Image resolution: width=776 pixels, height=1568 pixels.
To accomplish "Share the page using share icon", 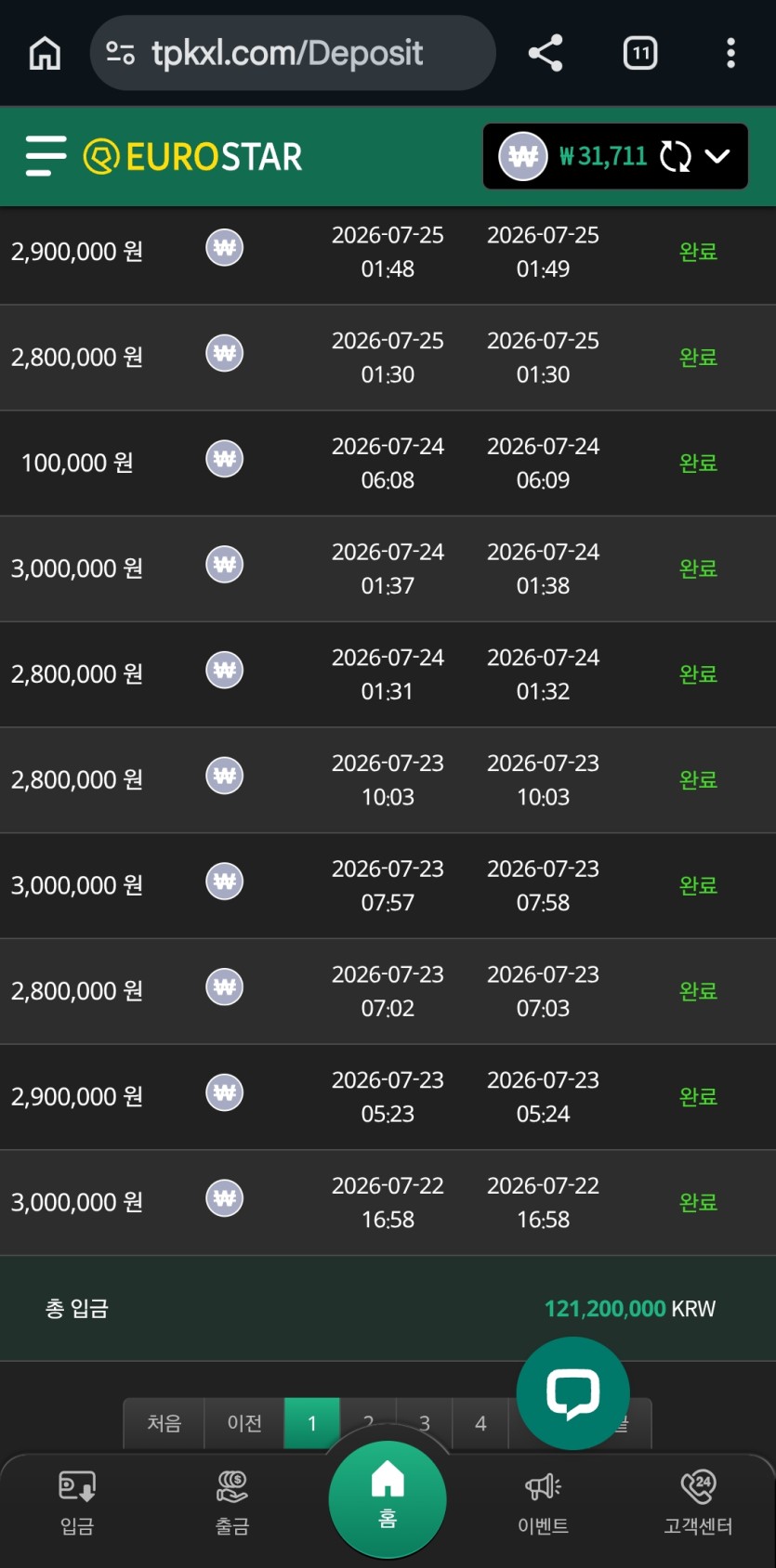I will point(546,53).
